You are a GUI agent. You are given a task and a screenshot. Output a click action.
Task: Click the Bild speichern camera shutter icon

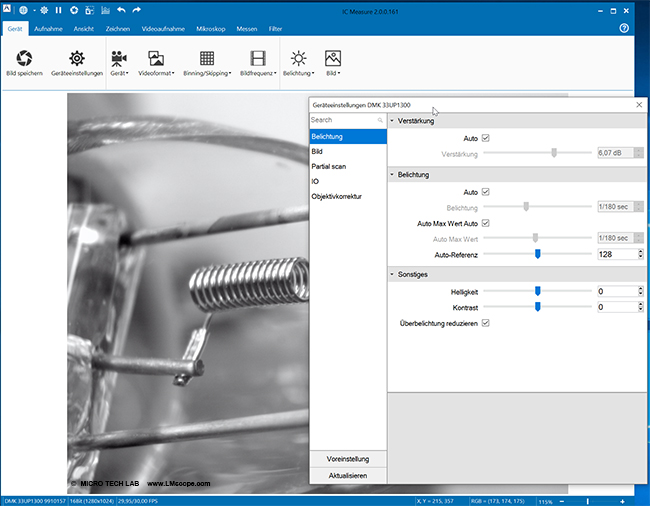coord(24,58)
